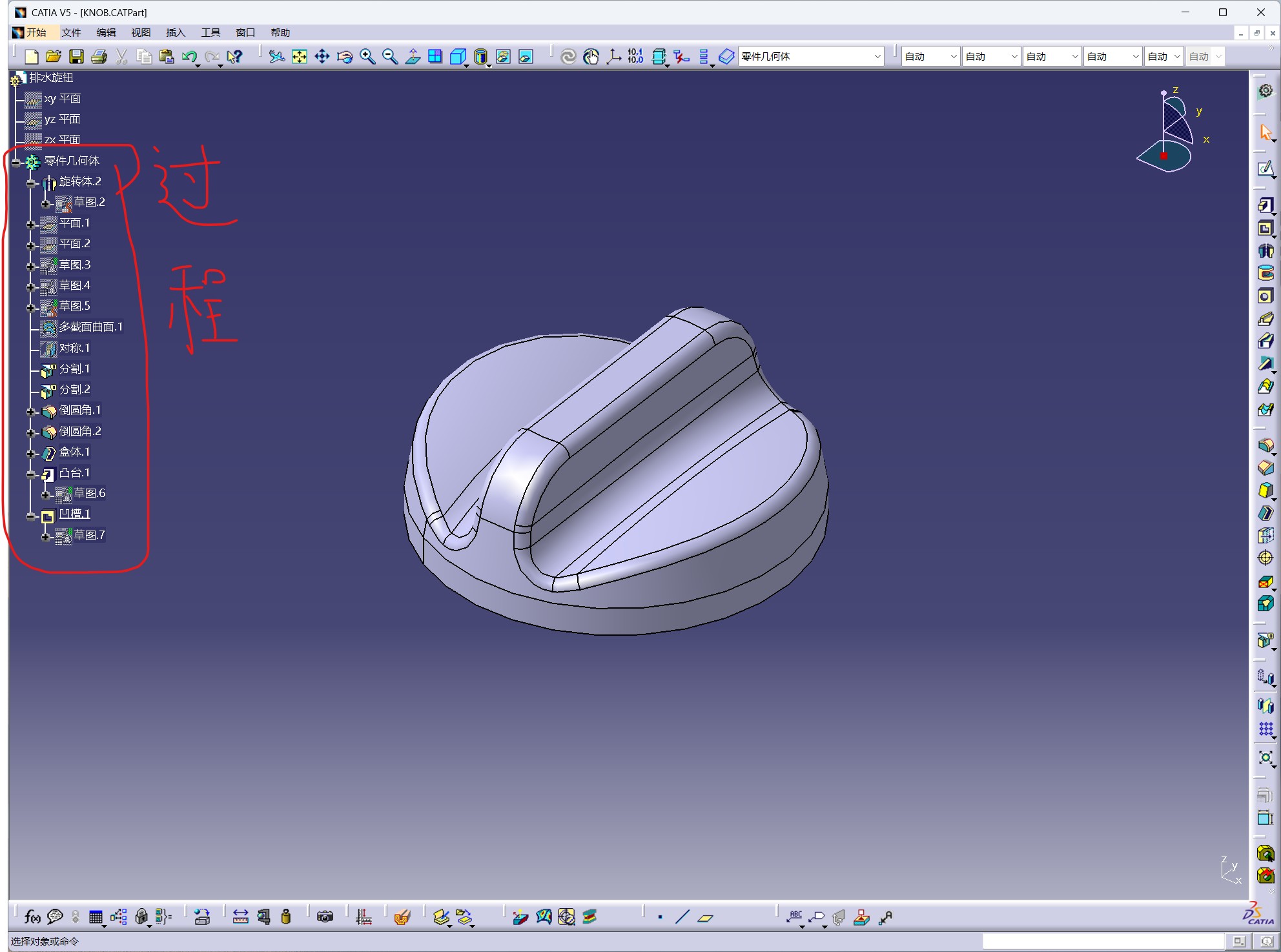Viewport: 1281px width, 952px height.
Task: Open the 工具 menu
Action: (x=210, y=32)
